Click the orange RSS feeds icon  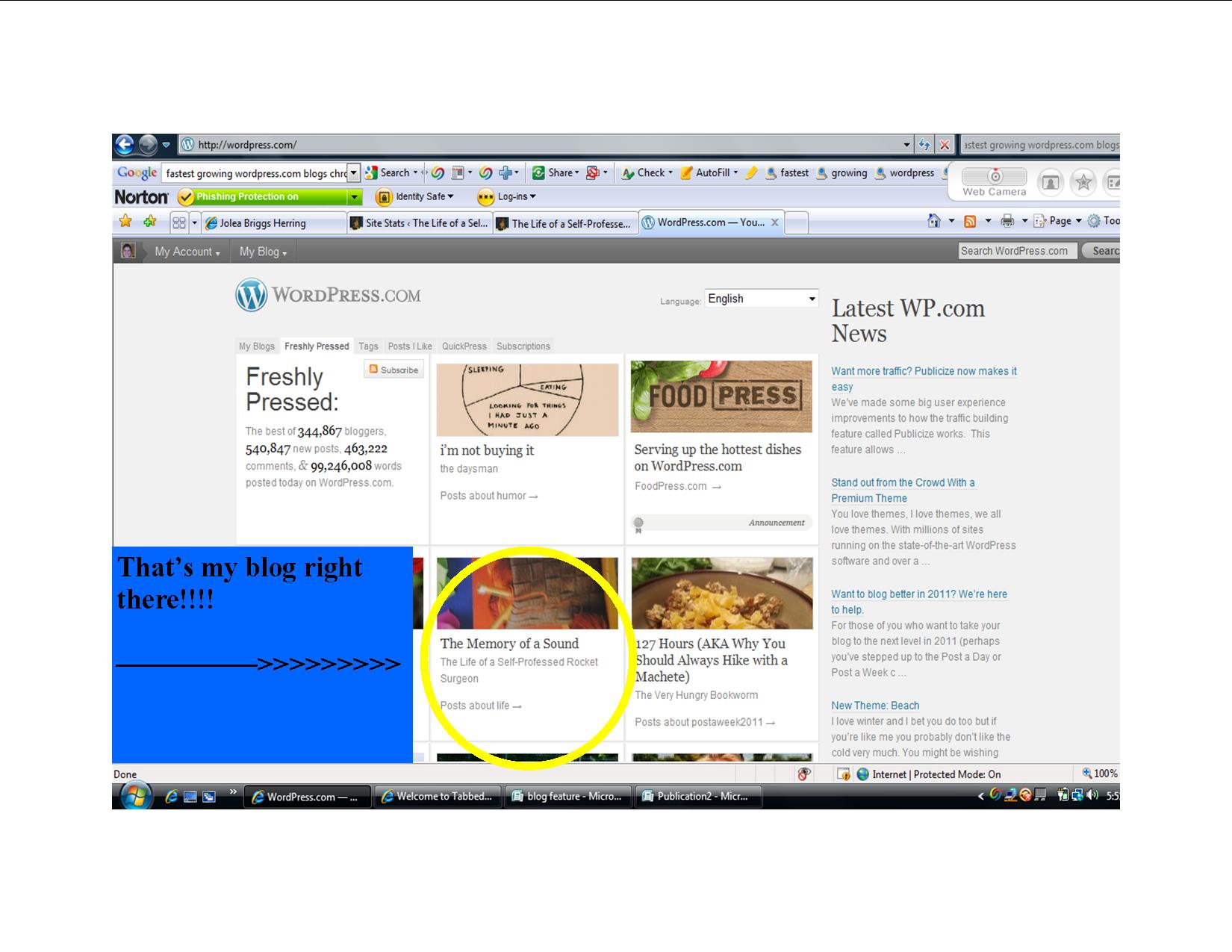[970, 221]
